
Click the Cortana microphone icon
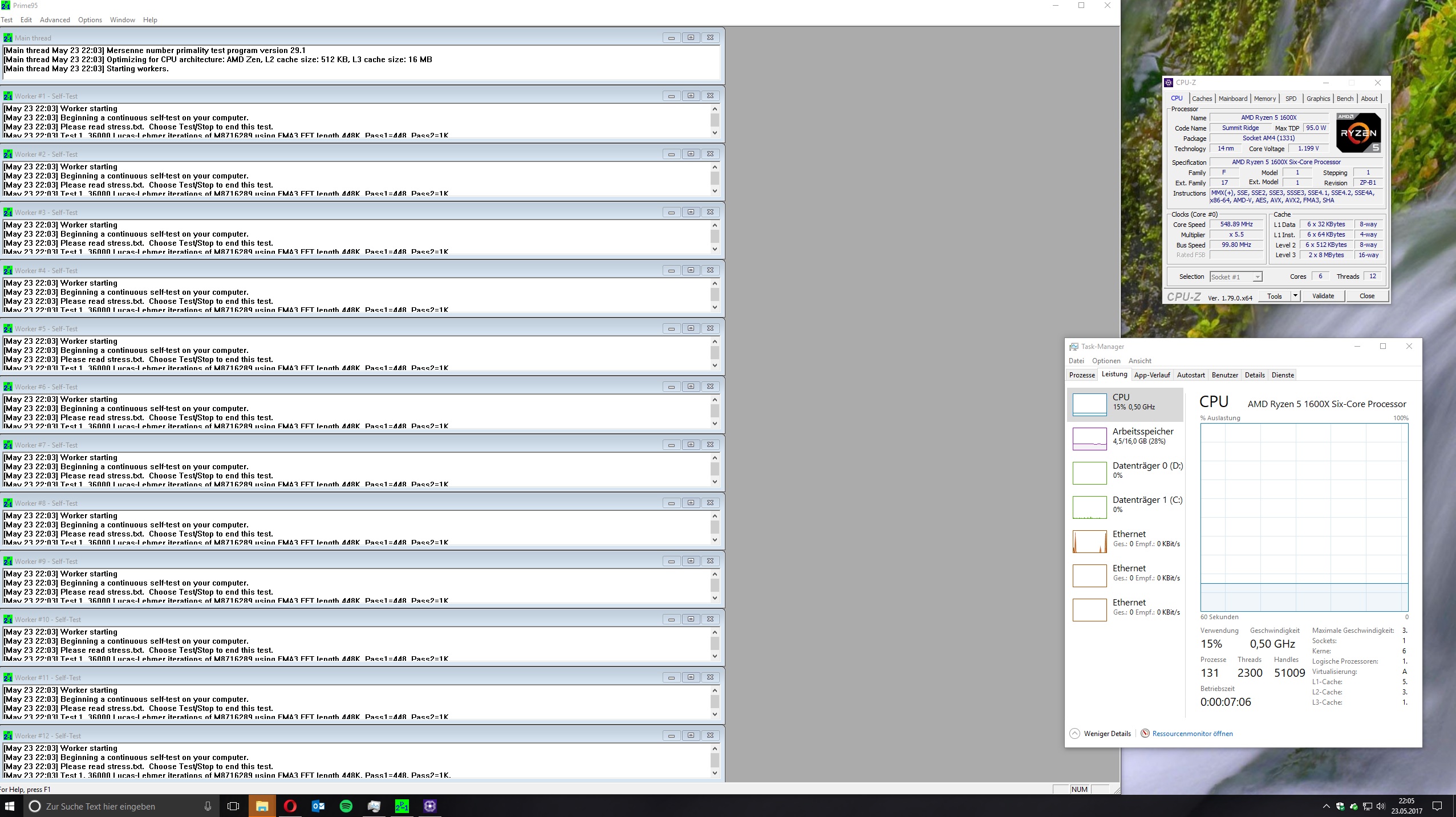pyautogui.click(x=208, y=806)
